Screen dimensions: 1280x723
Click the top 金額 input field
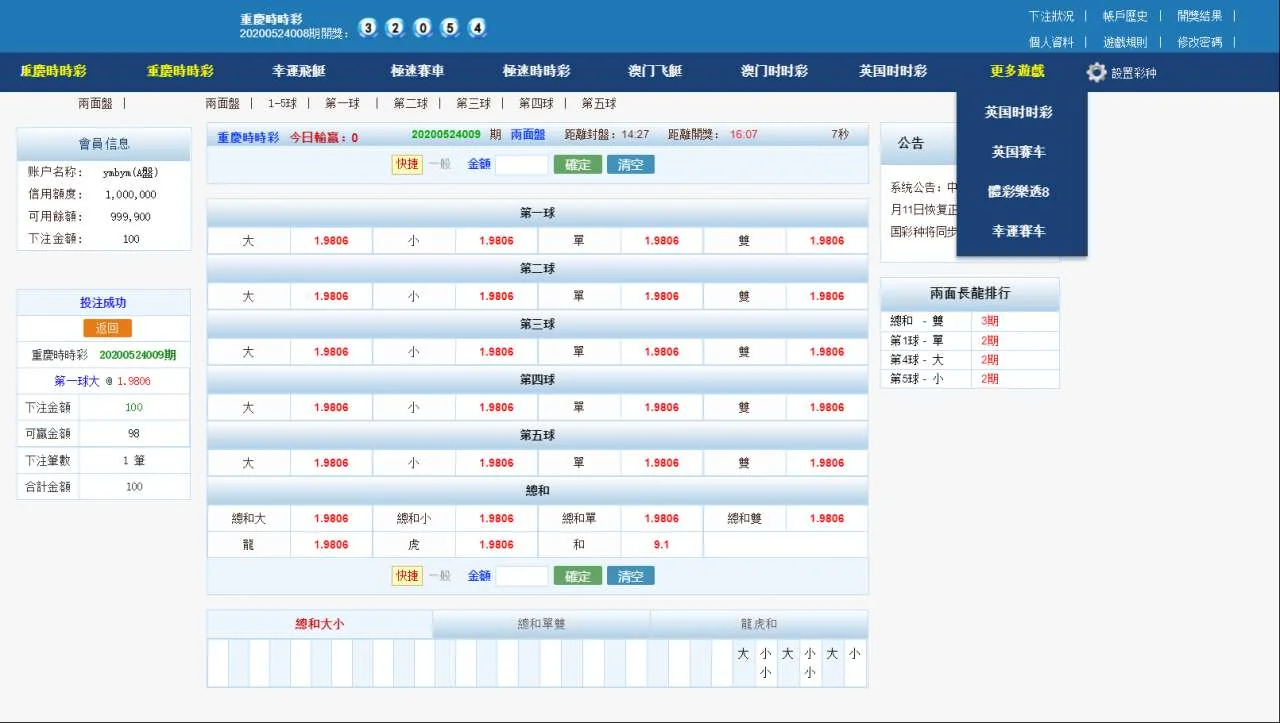click(521, 165)
